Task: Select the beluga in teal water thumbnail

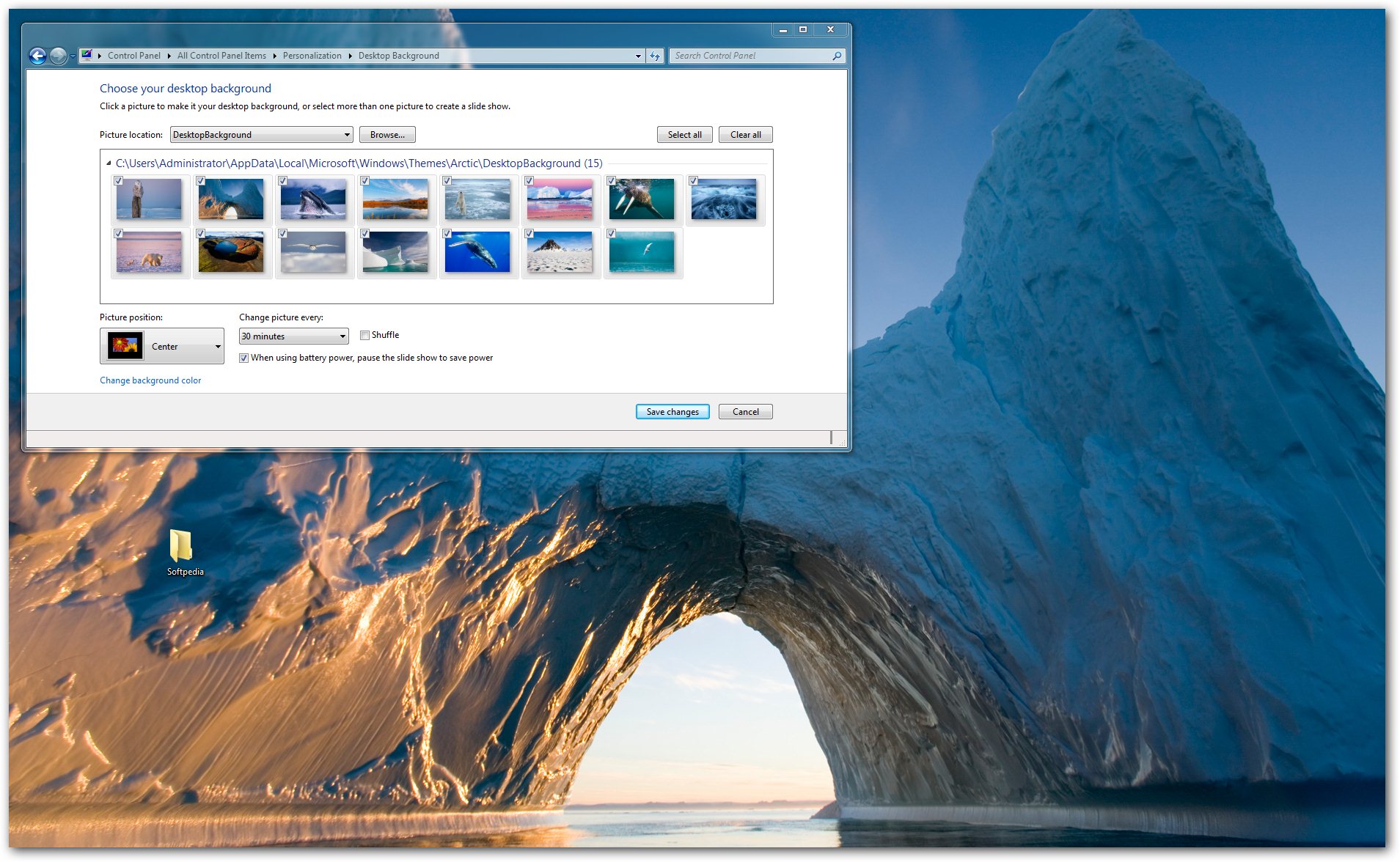Action: 642,252
